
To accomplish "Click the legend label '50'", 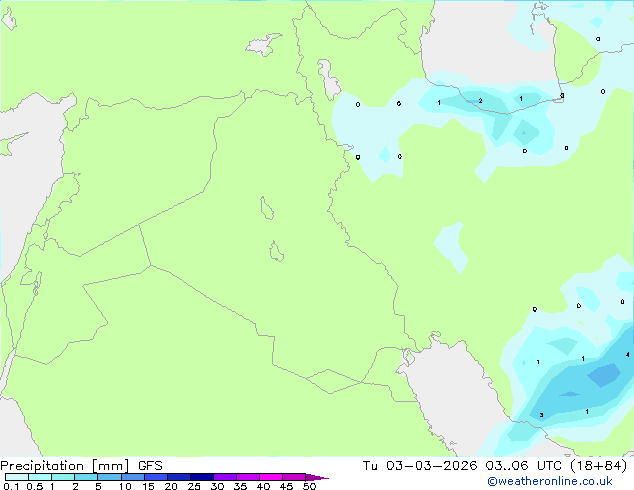I will coord(309,486).
